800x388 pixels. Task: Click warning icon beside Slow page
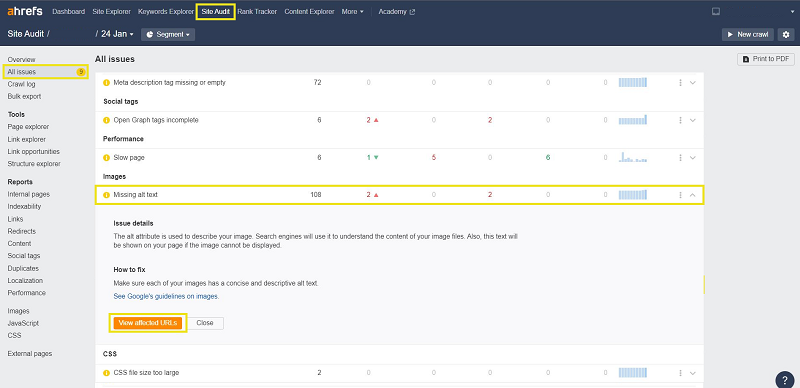(107, 158)
